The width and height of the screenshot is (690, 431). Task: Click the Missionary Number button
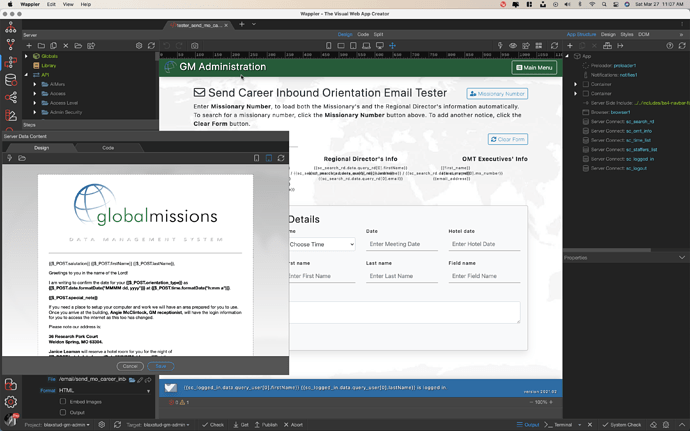497,94
